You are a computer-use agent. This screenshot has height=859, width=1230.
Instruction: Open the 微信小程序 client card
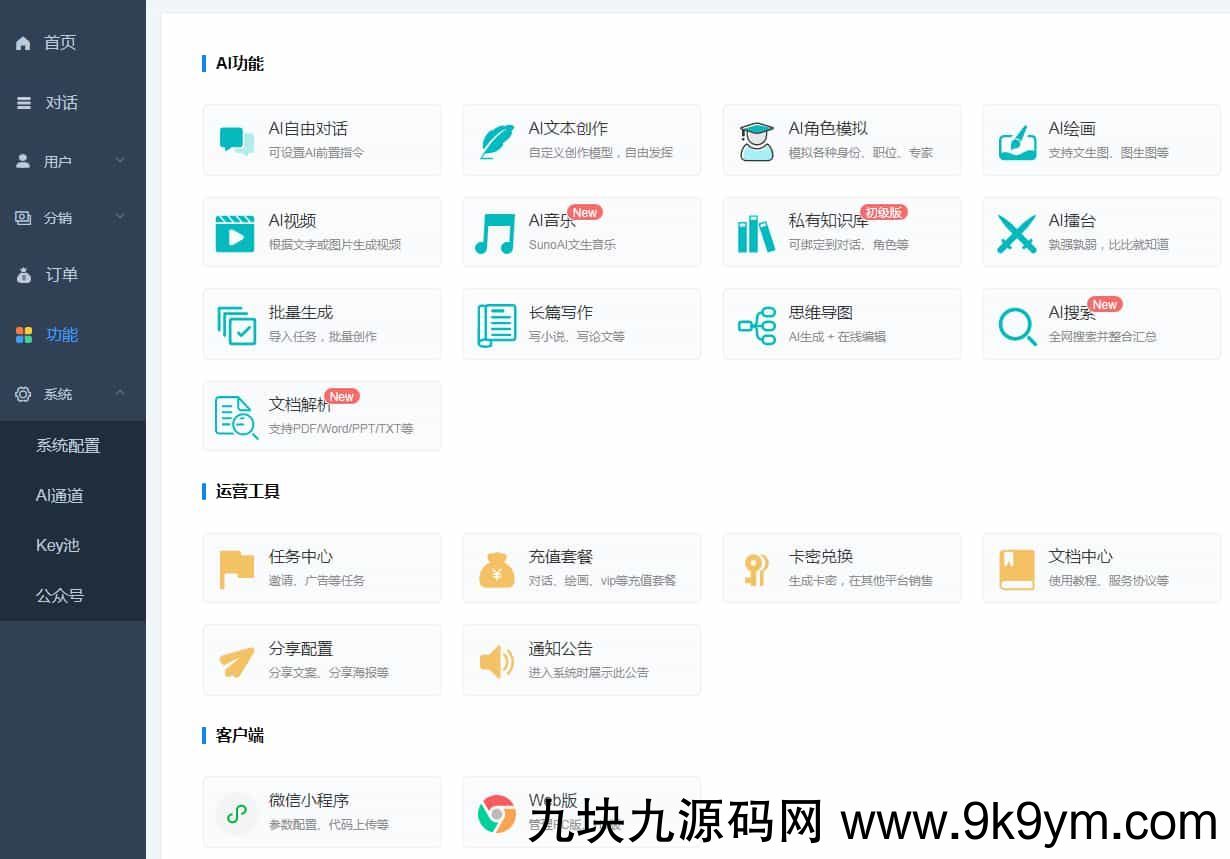click(321, 812)
